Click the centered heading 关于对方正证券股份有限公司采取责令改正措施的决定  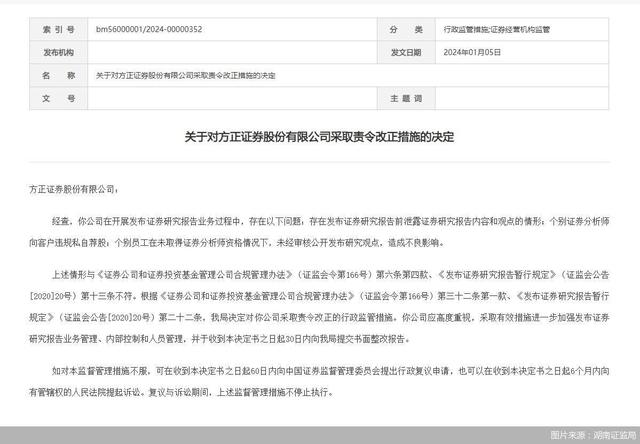pyautogui.click(x=319, y=137)
